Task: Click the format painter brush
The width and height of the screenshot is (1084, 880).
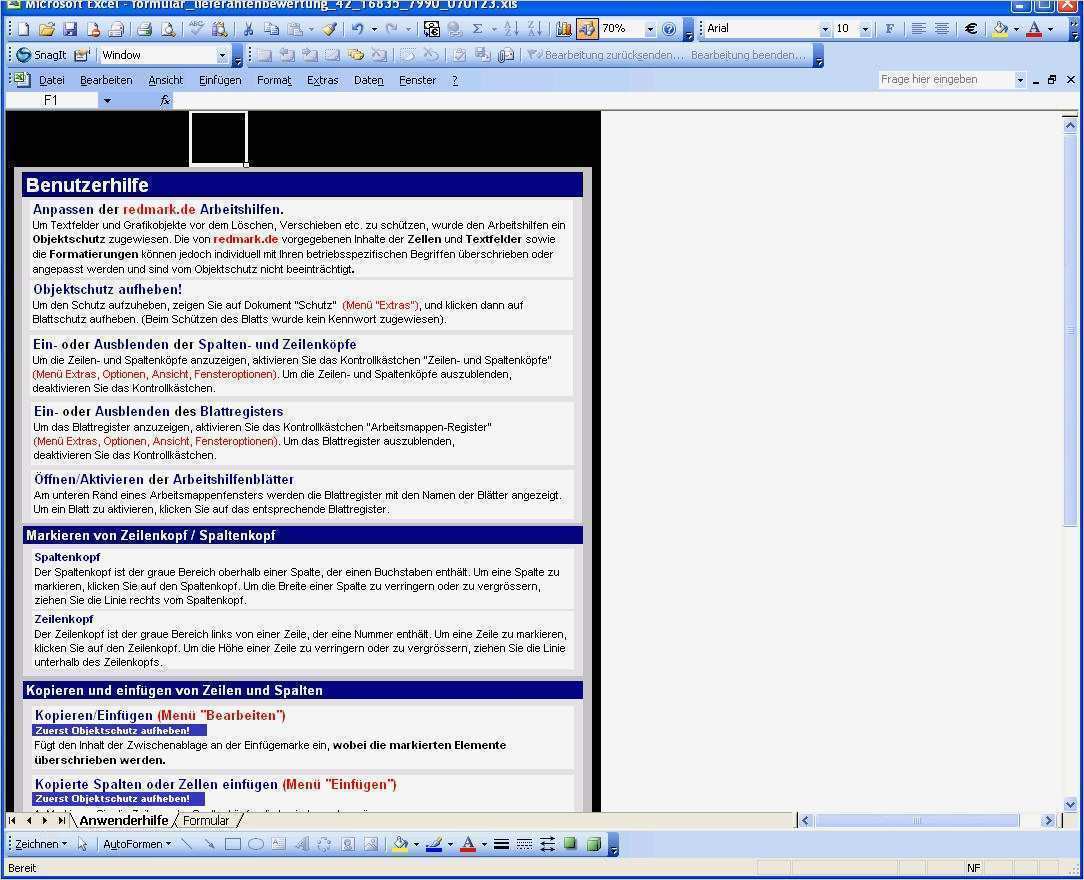Action: (330, 29)
